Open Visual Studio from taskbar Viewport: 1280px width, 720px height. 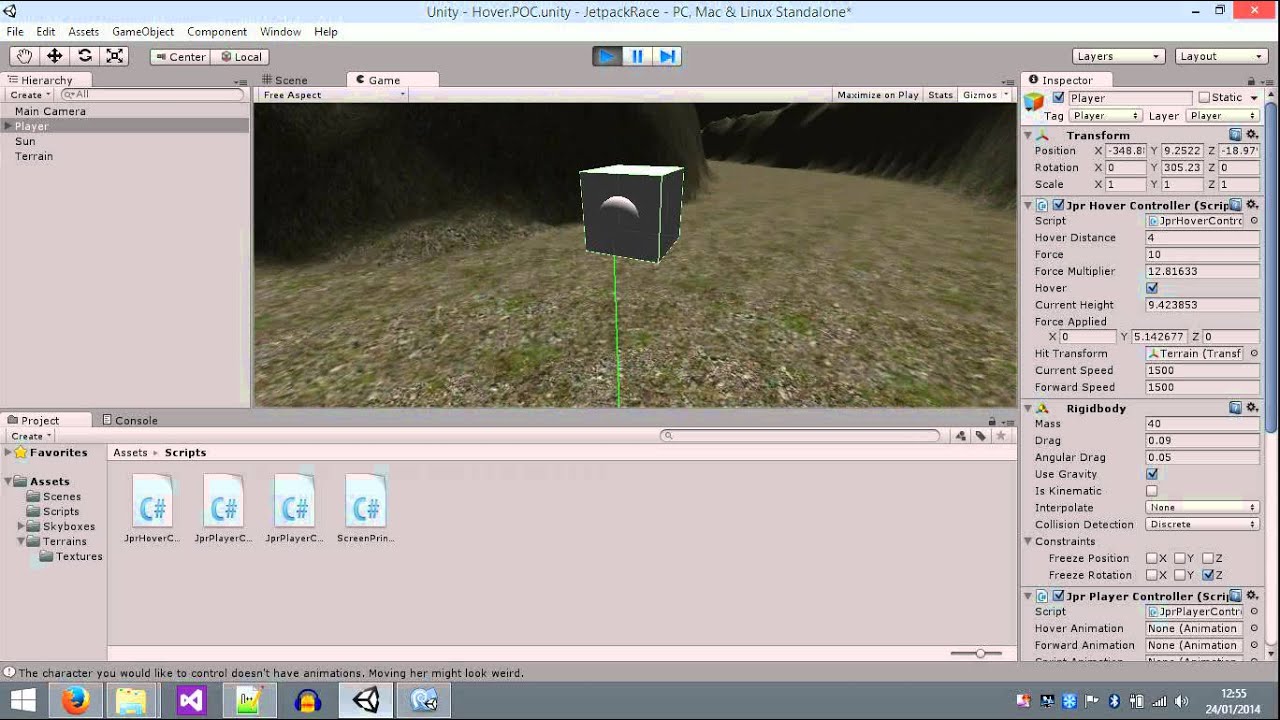click(191, 701)
